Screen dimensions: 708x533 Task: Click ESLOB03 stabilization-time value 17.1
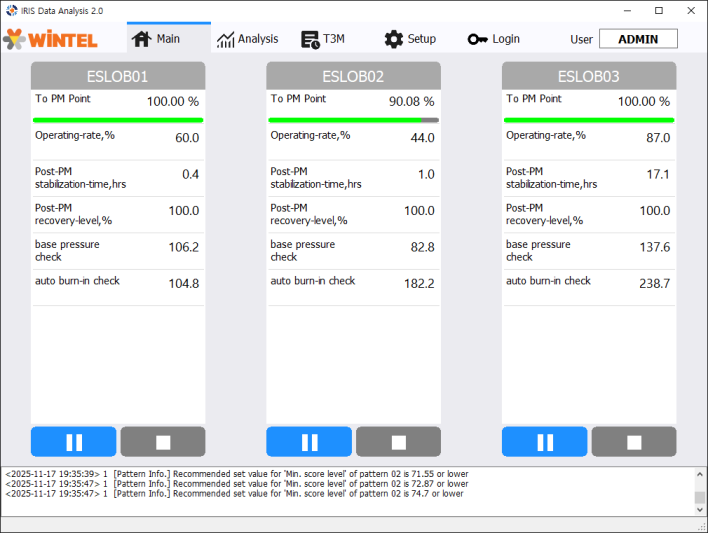coord(658,174)
